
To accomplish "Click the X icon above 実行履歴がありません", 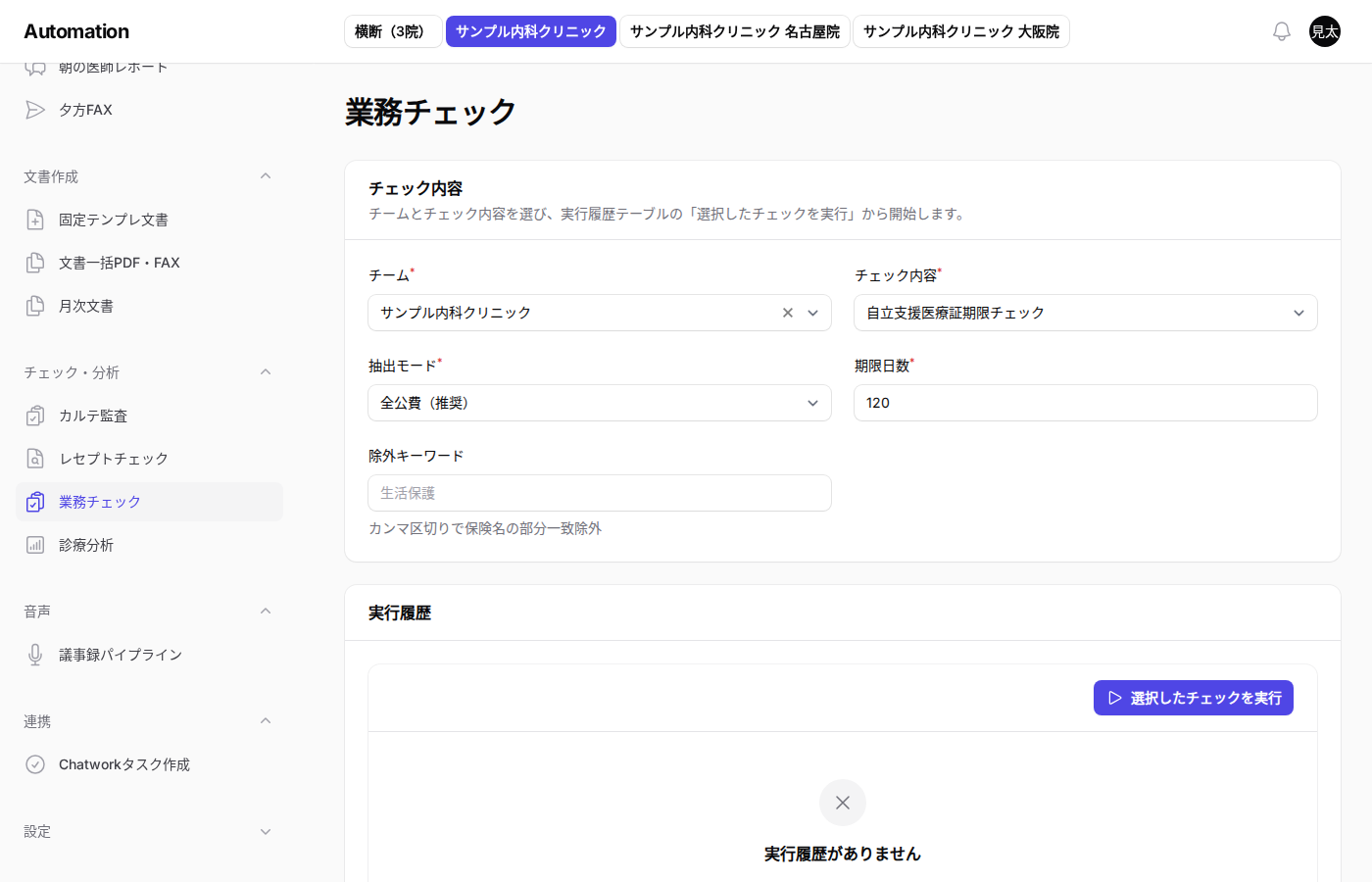I will [x=843, y=803].
